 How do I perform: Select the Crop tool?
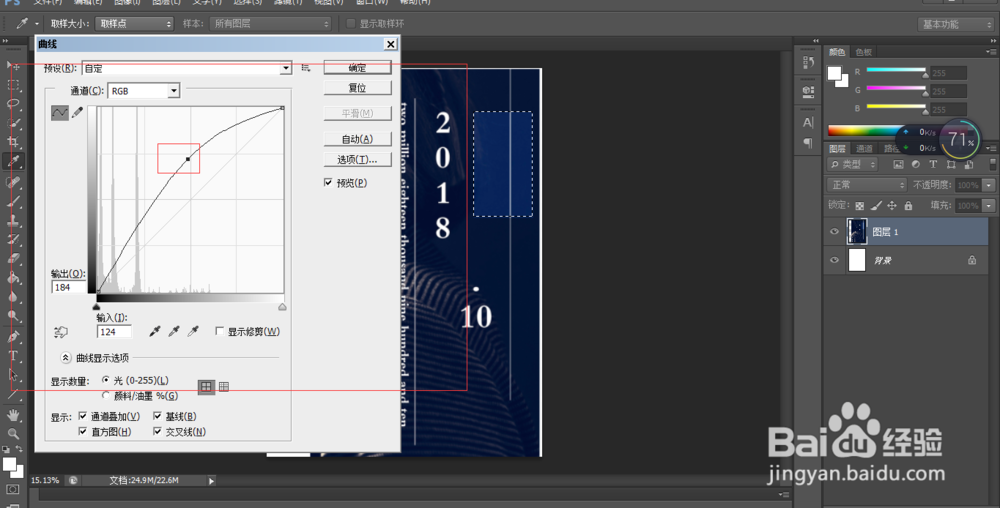pos(13,142)
